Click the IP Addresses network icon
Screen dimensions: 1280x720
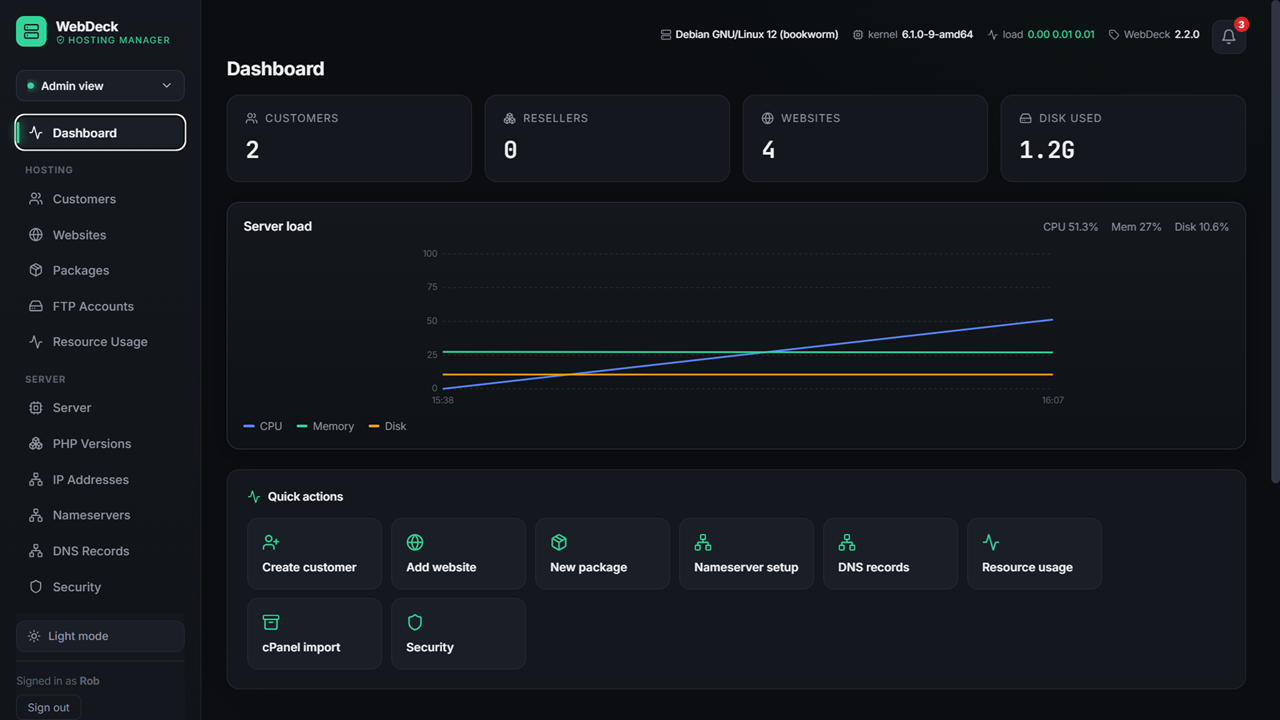pos(36,480)
